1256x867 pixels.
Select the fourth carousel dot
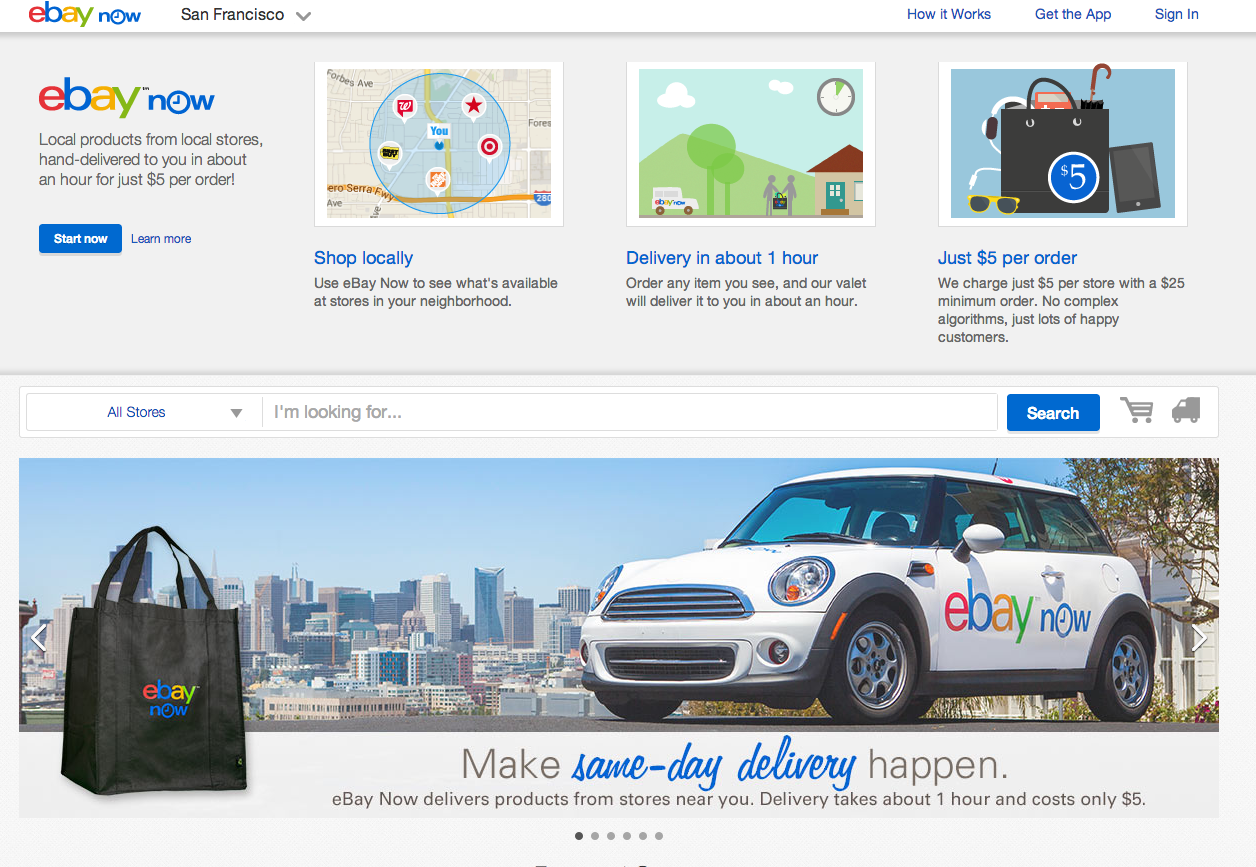point(627,836)
